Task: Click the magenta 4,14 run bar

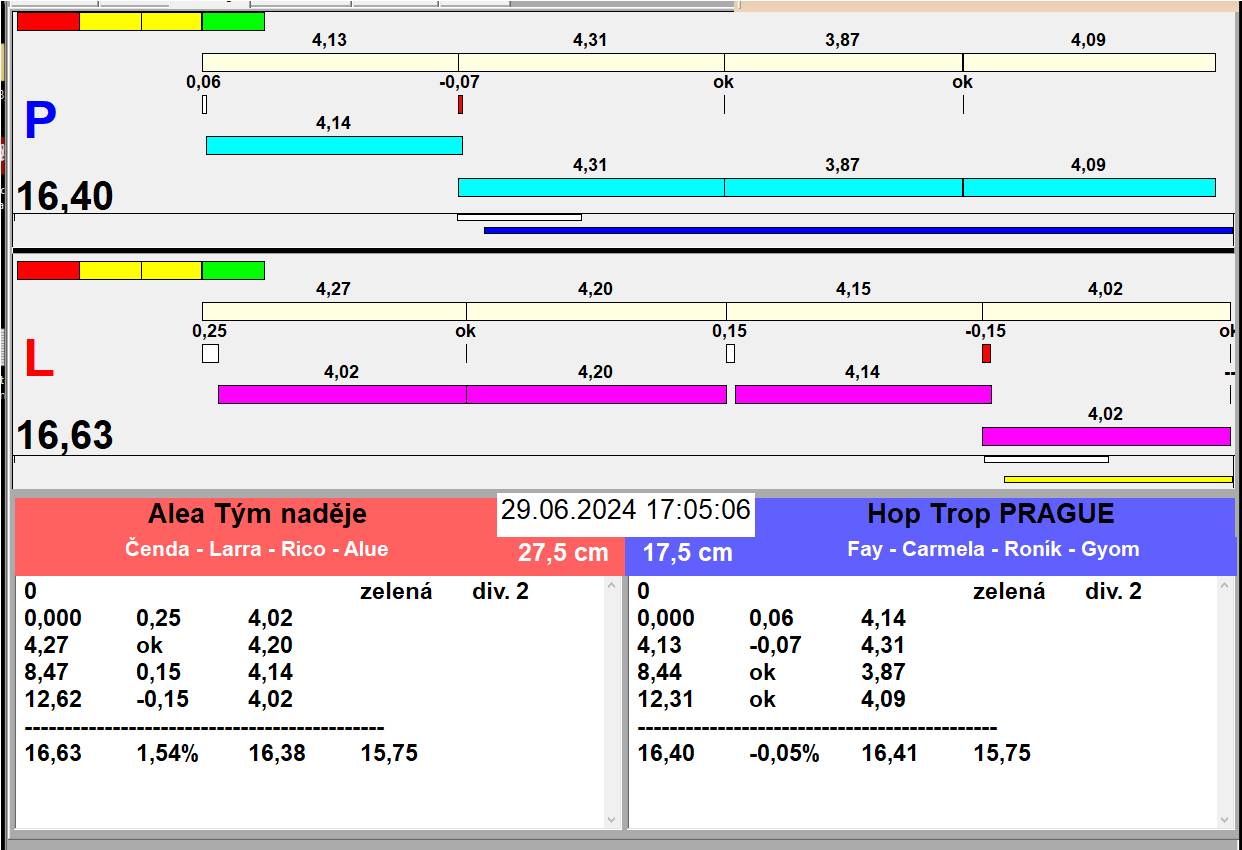Action: click(x=863, y=395)
